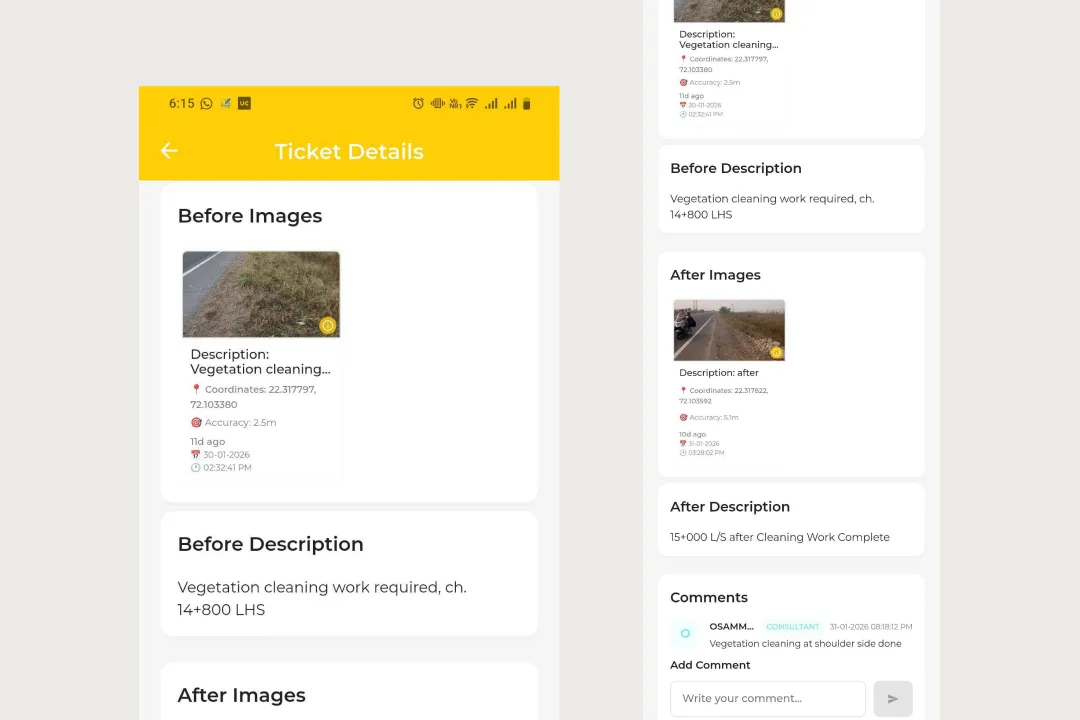
Task: Click the coordinates pin icon under Before image
Action: pyautogui.click(x=196, y=389)
